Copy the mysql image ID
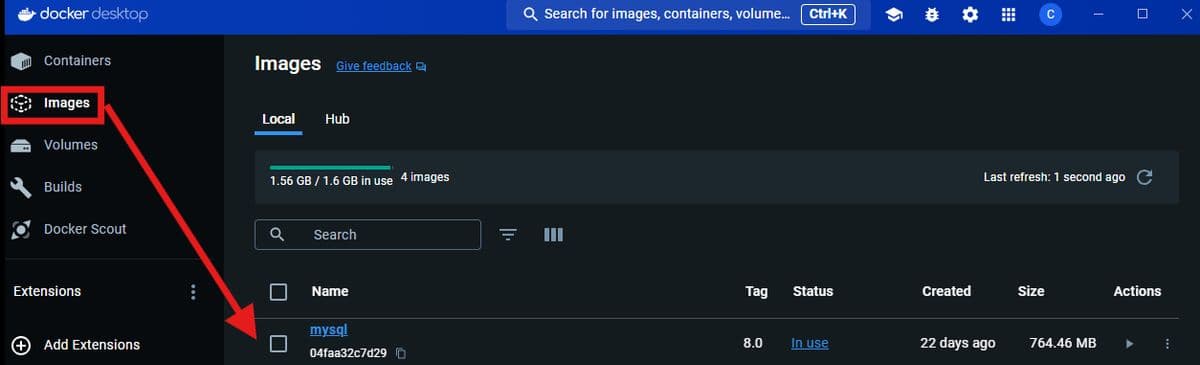Image resolution: width=1200 pixels, height=365 pixels. pyautogui.click(x=401, y=353)
